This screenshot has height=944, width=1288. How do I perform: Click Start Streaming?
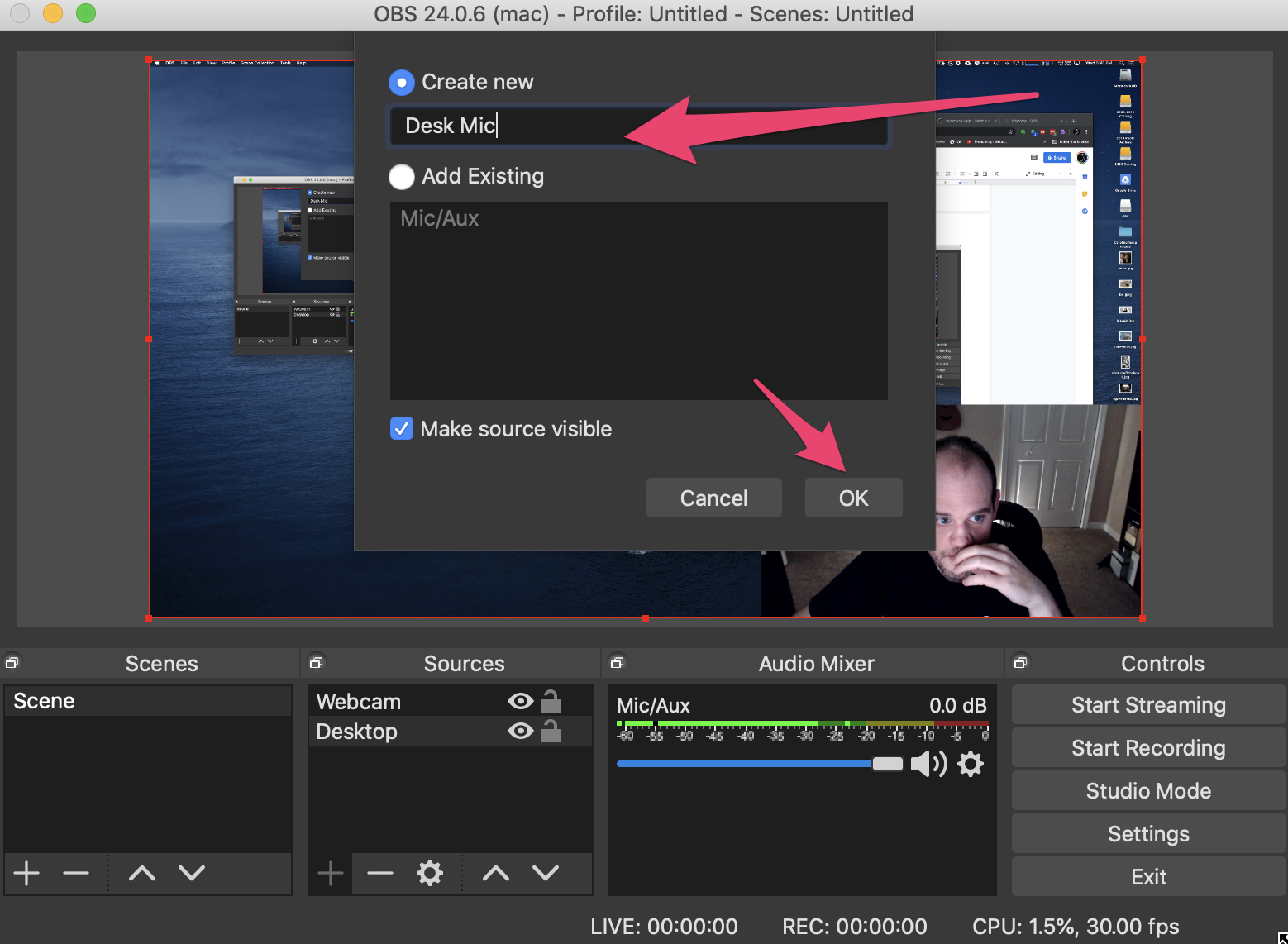(1149, 705)
